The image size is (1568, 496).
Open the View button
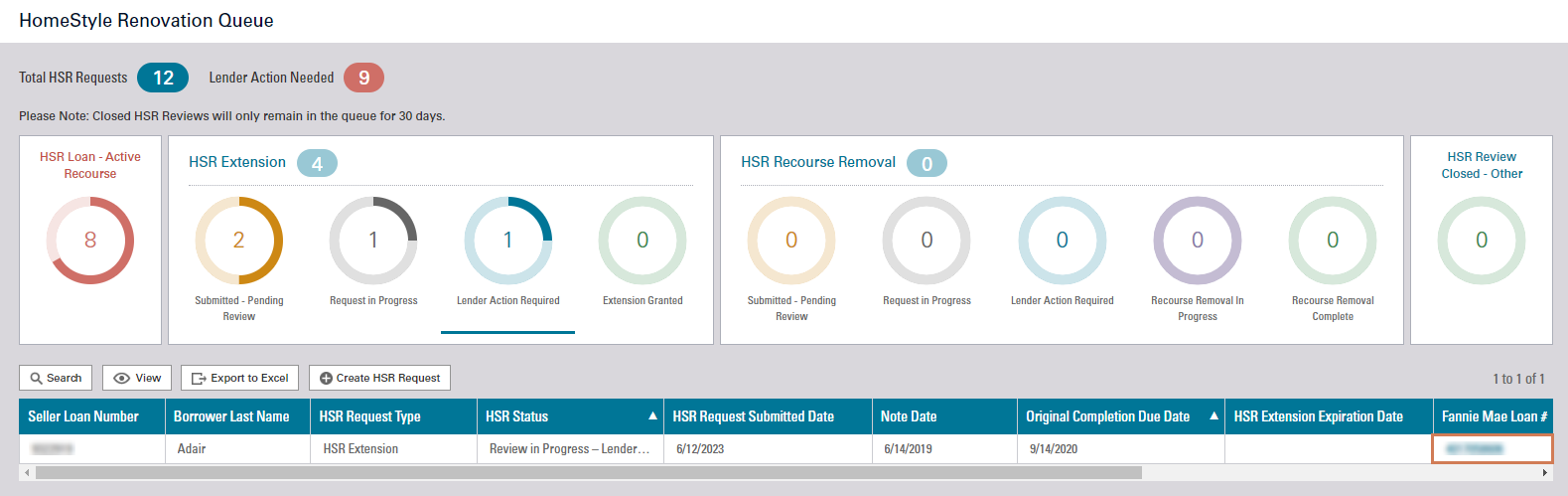coord(137,378)
